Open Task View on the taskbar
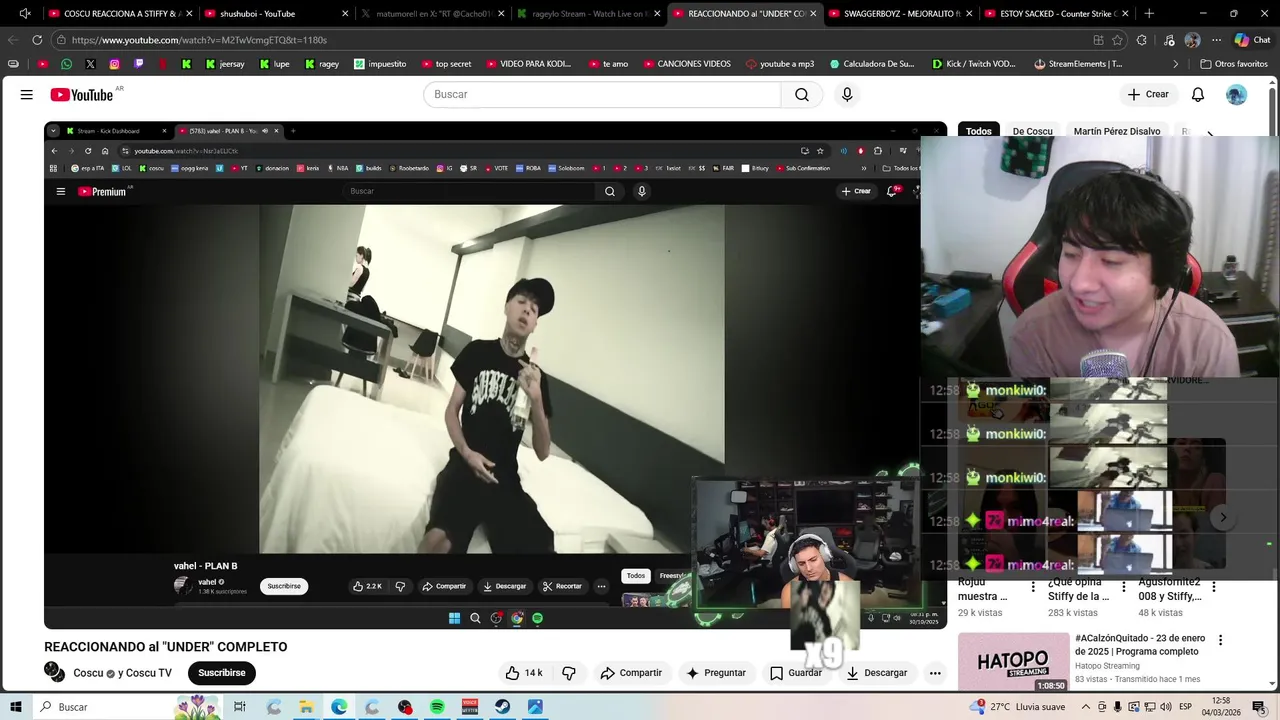The height and width of the screenshot is (720, 1280). click(x=240, y=707)
